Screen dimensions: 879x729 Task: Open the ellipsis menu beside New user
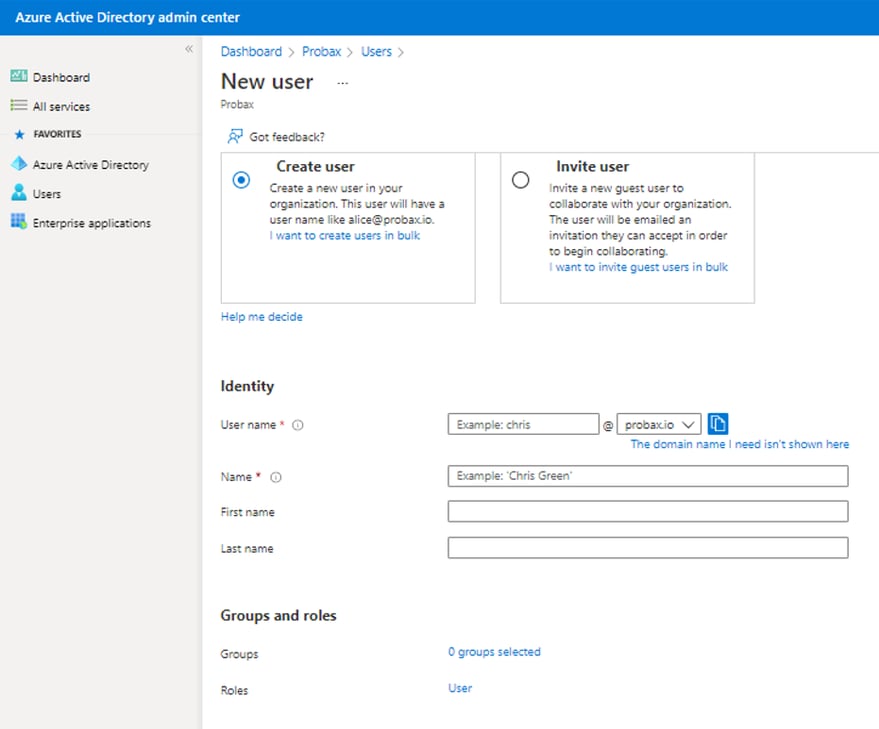(342, 83)
